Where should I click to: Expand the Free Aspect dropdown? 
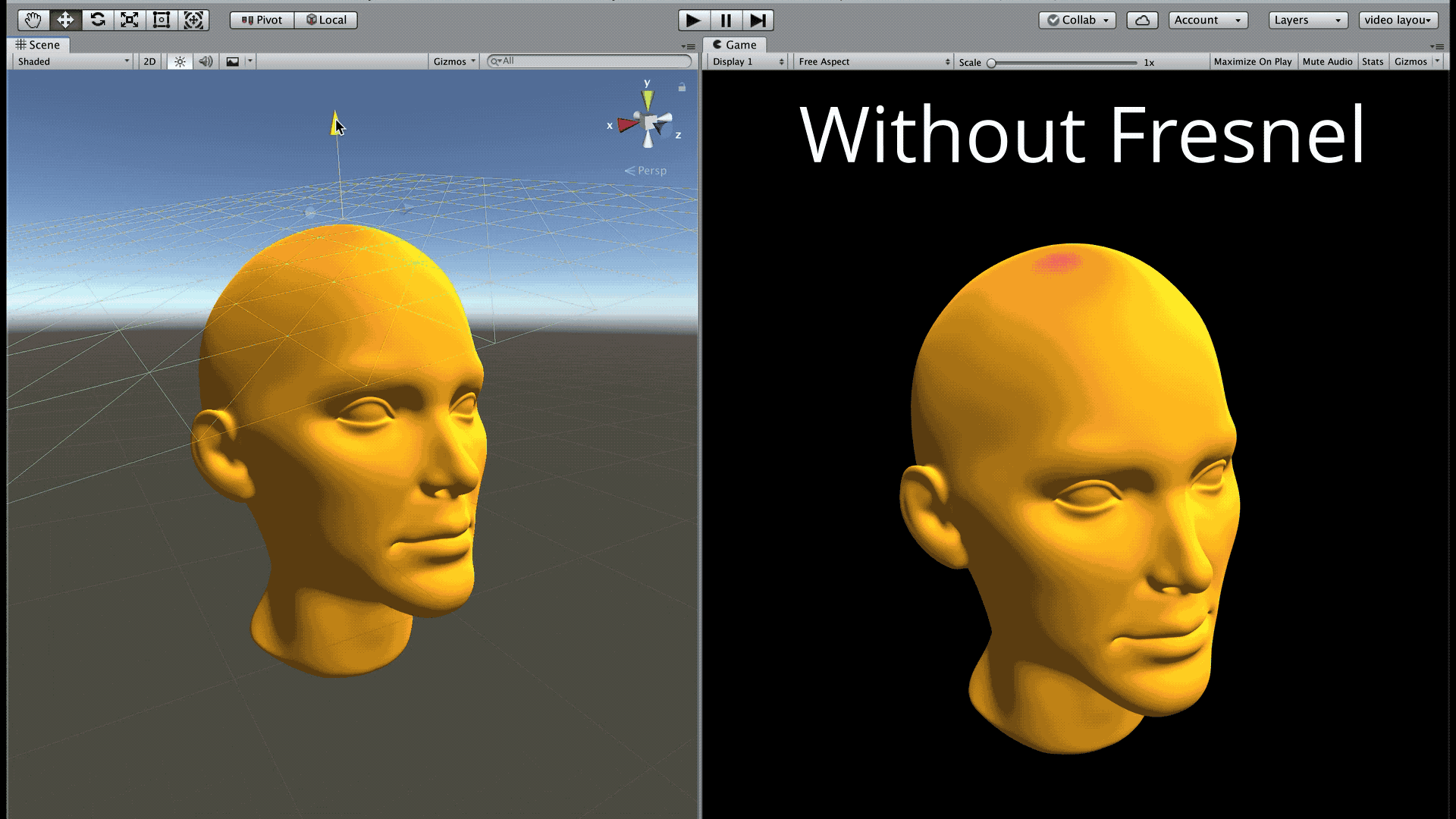874,61
